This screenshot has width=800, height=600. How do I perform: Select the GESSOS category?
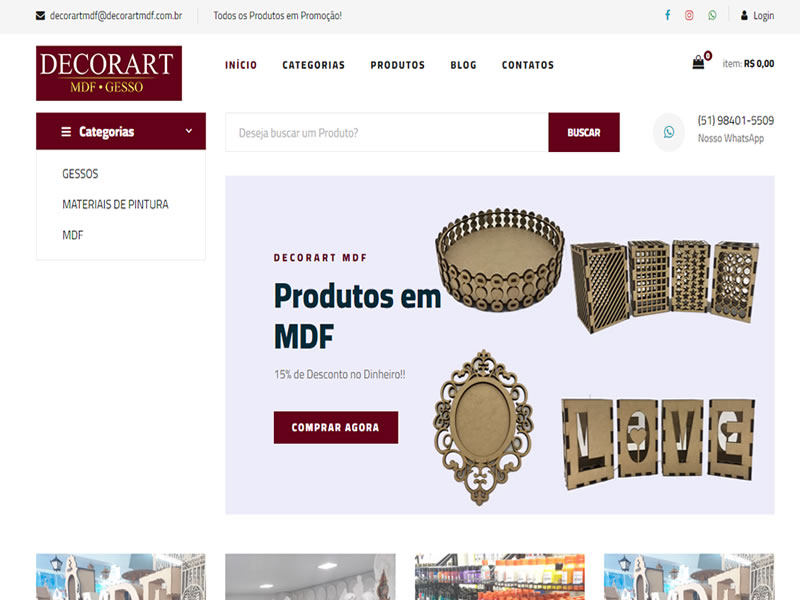click(80, 174)
